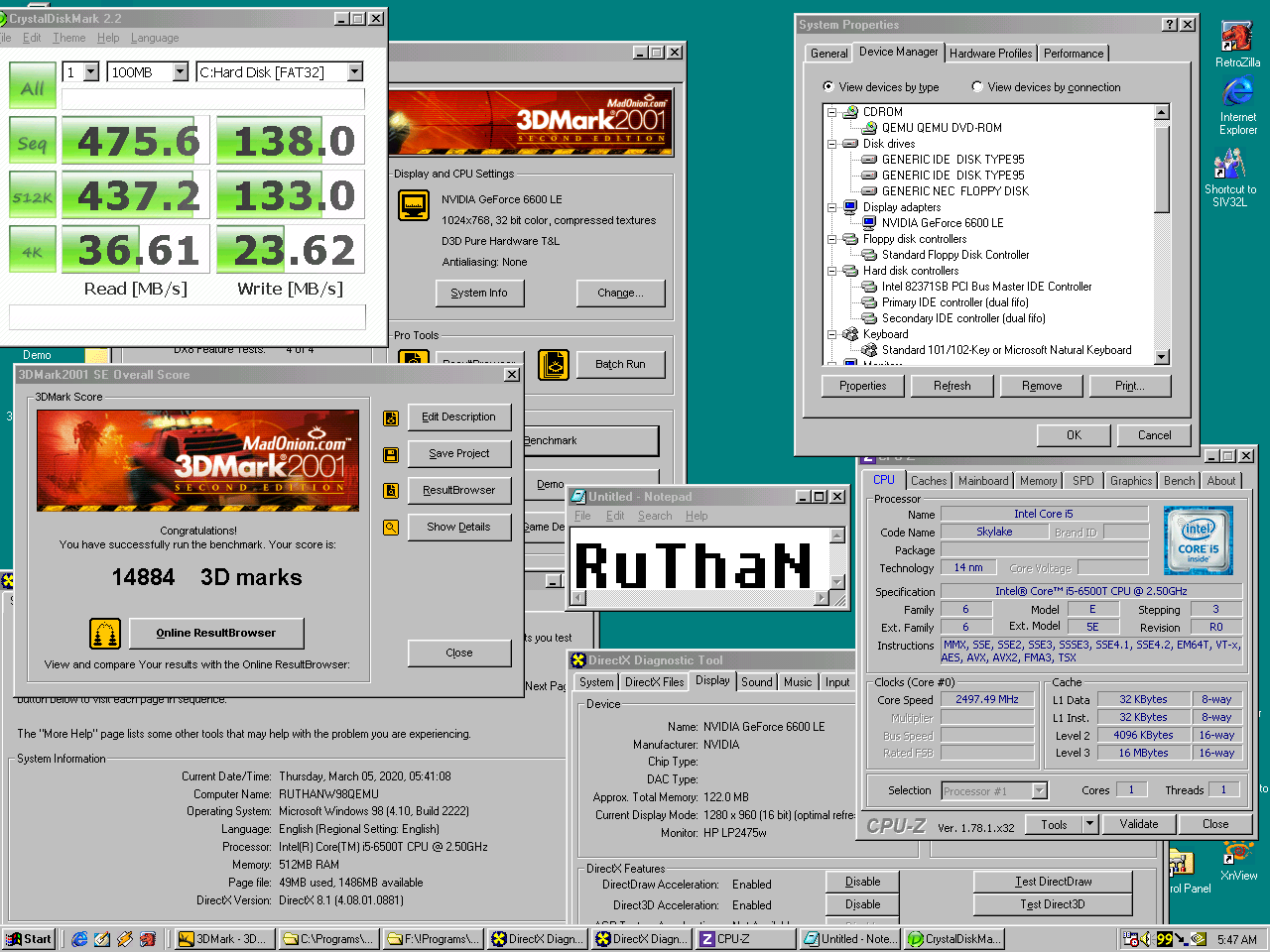1270x952 pixels.
Task: Click the Internet Explorer quick launch icon
Action: click(80, 939)
